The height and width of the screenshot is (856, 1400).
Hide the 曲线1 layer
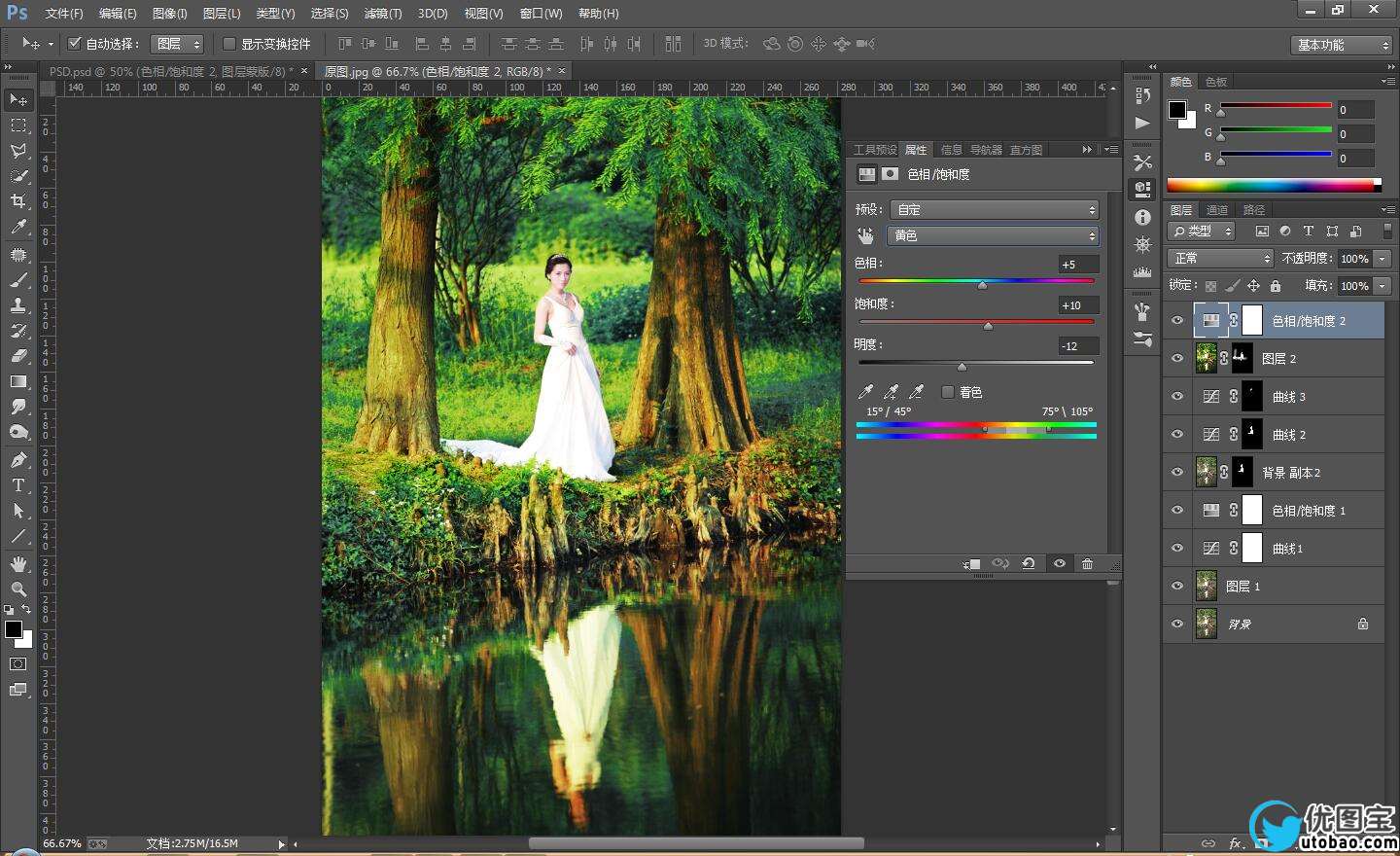point(1177,549)
